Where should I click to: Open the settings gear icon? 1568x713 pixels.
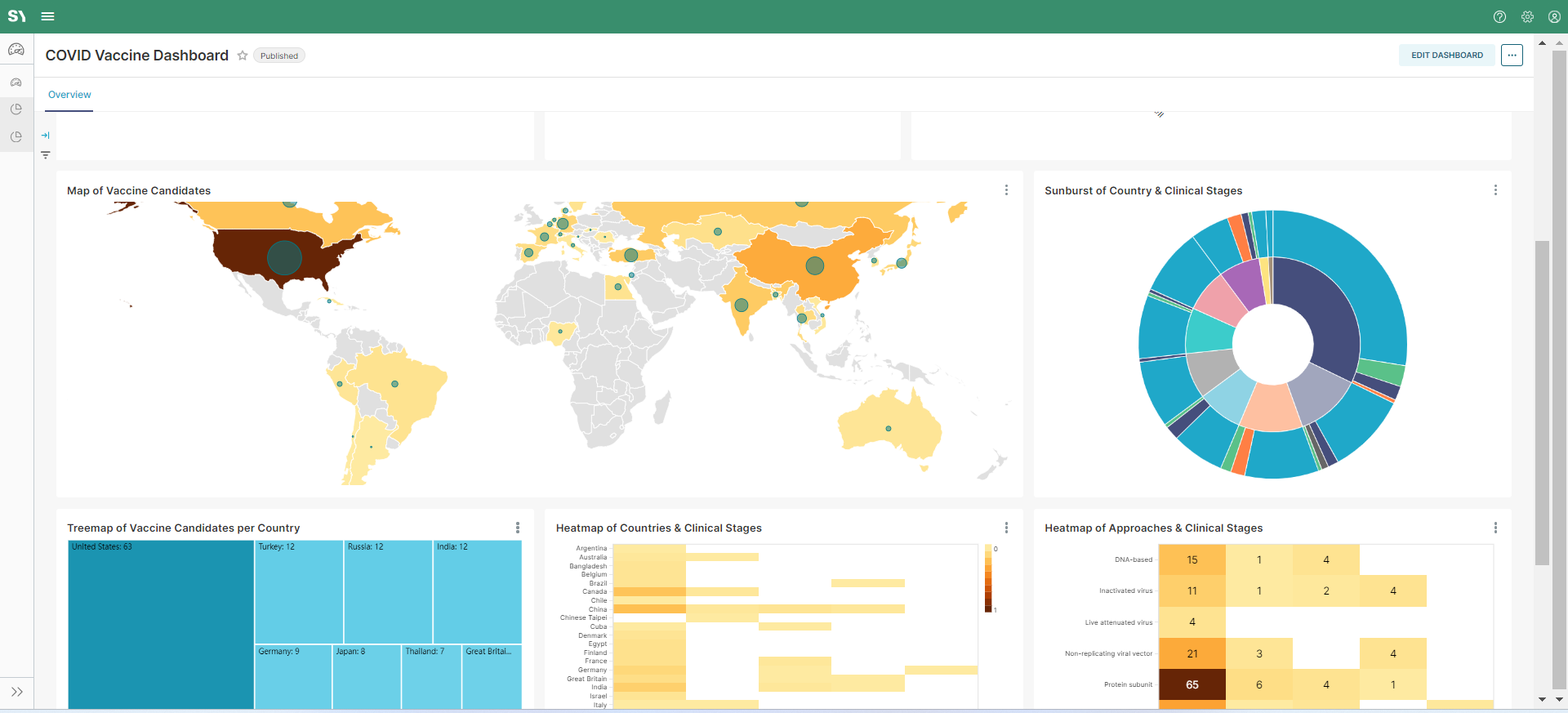pyautogui.click(x=1527, y=16)
